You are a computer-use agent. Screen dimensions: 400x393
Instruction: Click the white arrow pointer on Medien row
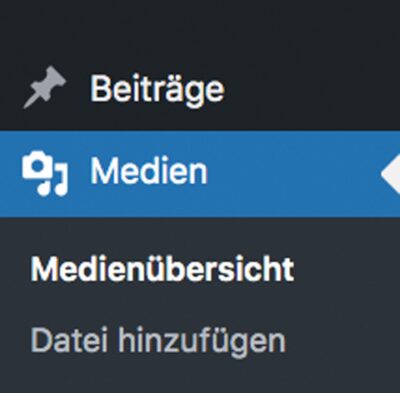point(390,174)
